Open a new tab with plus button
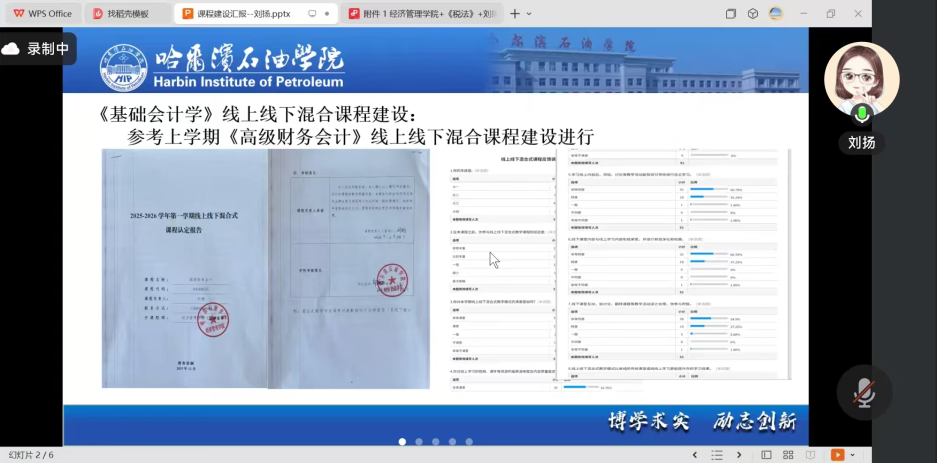Viewport: 937px width, 463px height. [515, 14]
